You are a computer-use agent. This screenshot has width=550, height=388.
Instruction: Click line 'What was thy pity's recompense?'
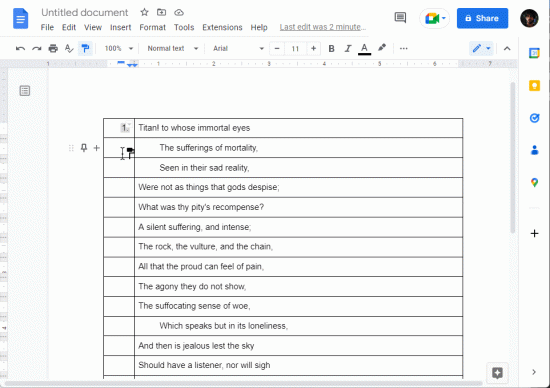coord(201,207)
